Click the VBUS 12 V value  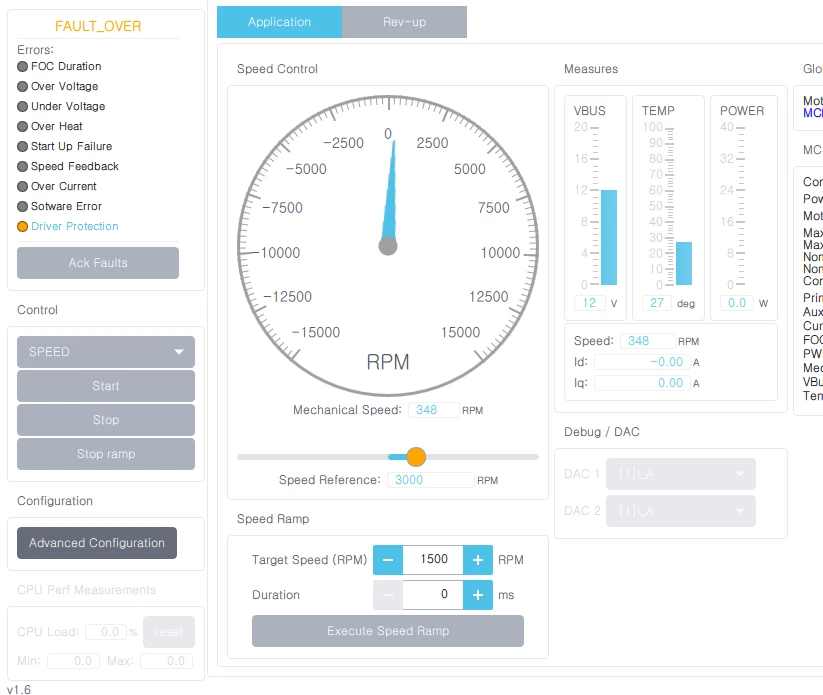coord(589,303)
